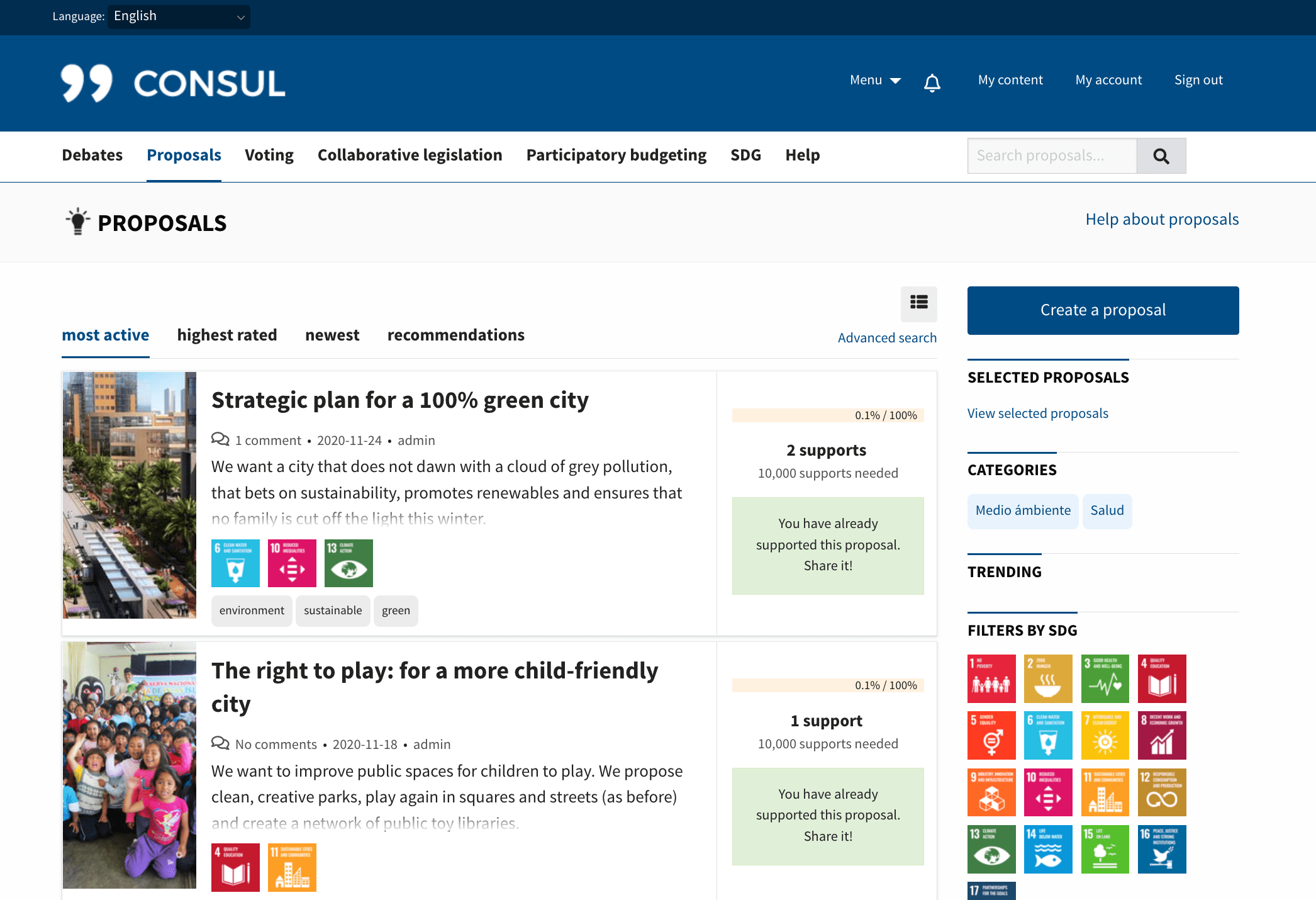Sort proposals by newest
The image size is (1316, 900).
[332, 335]
